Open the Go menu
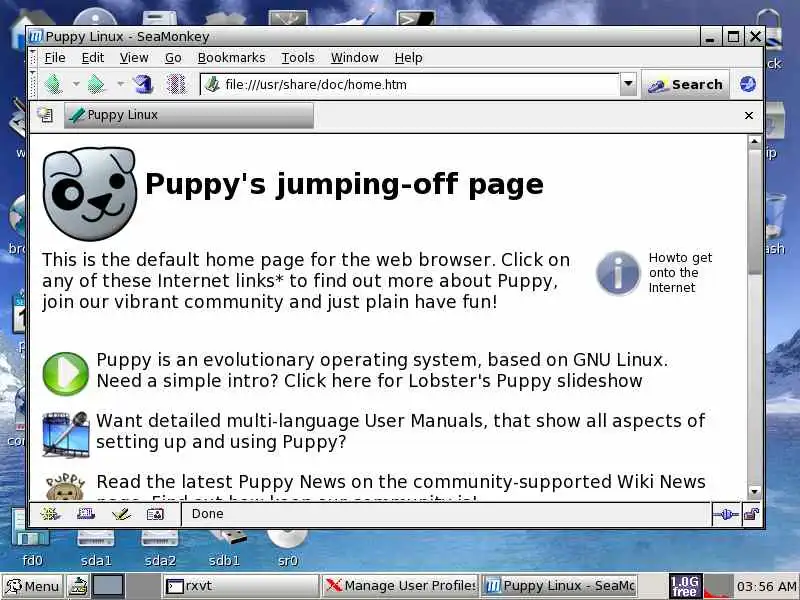800x600 pixels. [x=173, y=58]
